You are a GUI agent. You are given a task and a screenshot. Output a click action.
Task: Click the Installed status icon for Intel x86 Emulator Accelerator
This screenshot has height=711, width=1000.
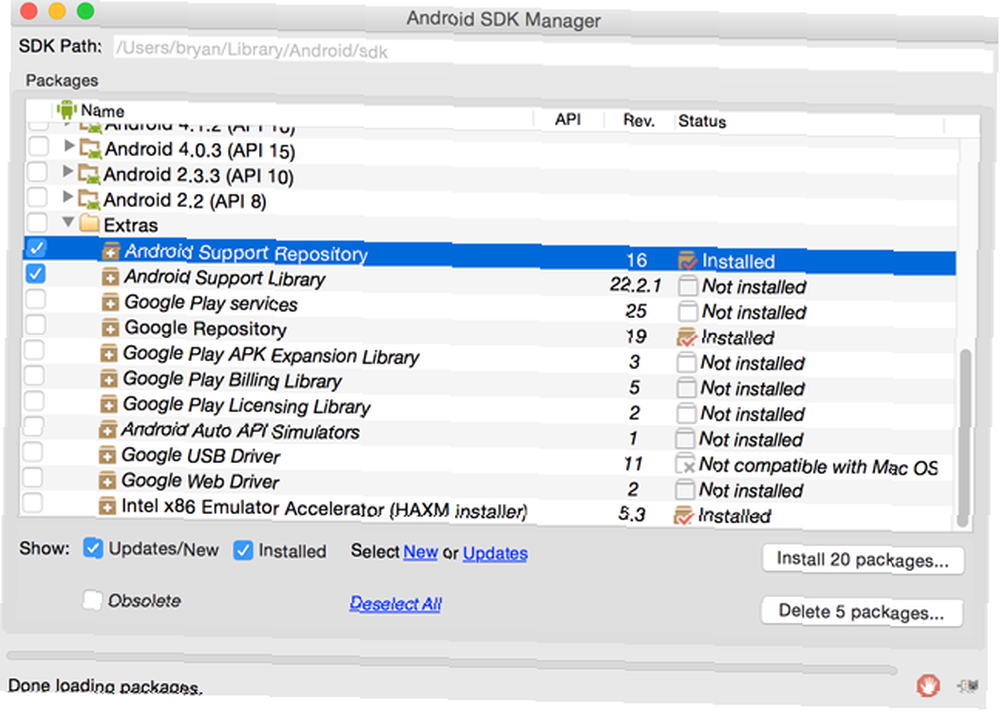pos(684,515)
